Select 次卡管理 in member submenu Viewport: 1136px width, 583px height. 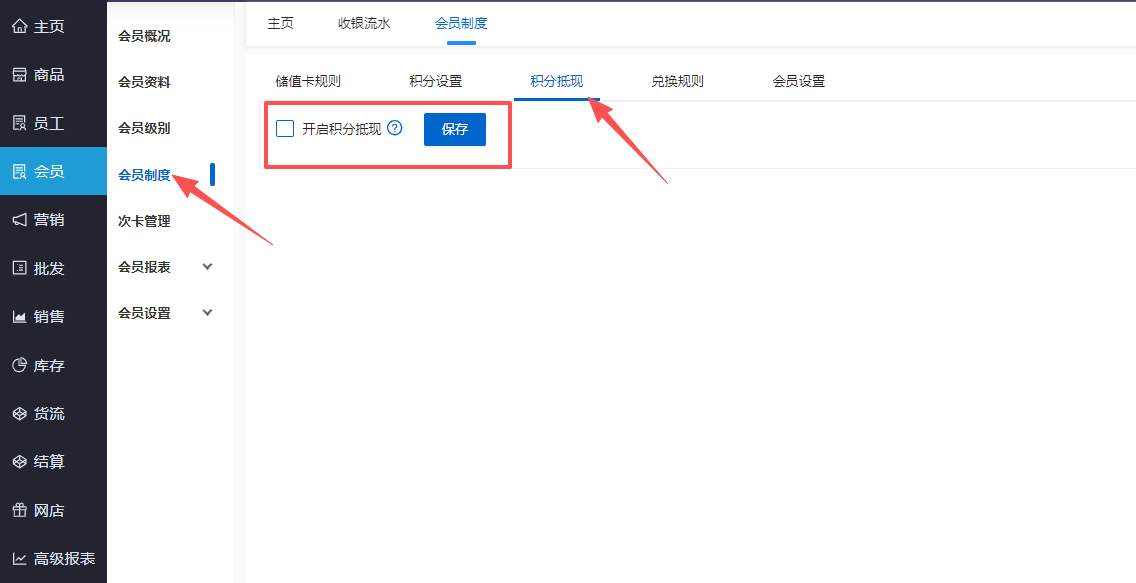coord(144,221)
